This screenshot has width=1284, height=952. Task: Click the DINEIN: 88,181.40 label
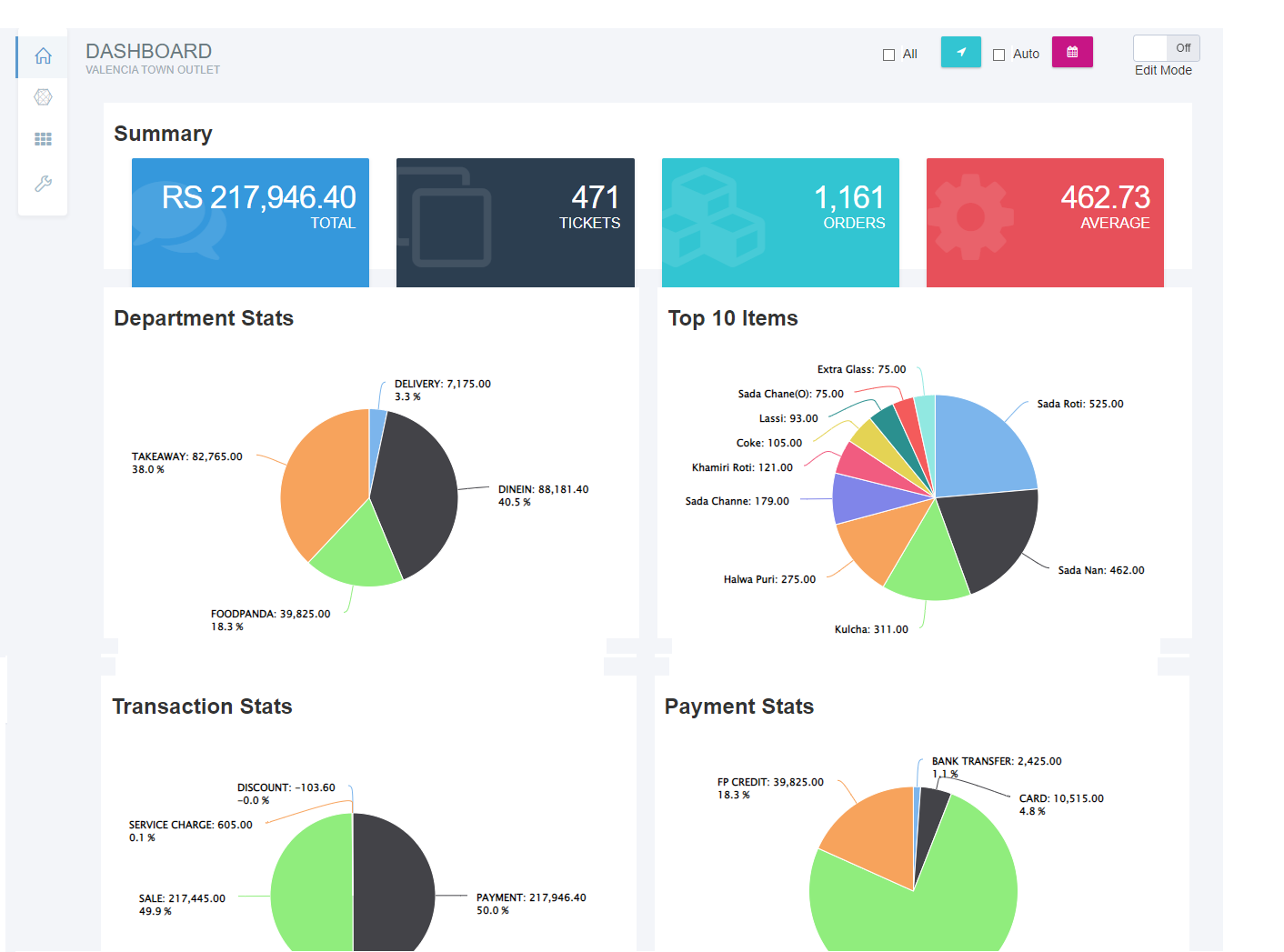pyautogui.click(x=543, y=489)
